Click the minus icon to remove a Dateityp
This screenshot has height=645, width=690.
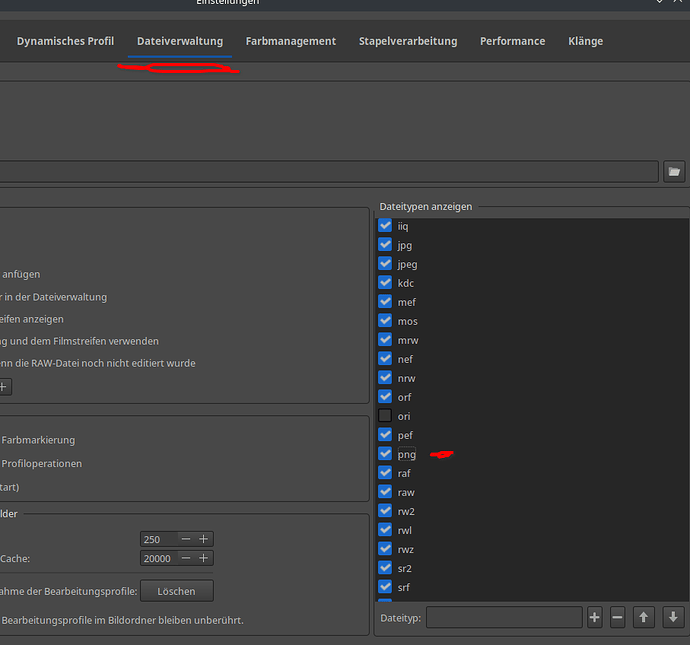click(618, 618)
